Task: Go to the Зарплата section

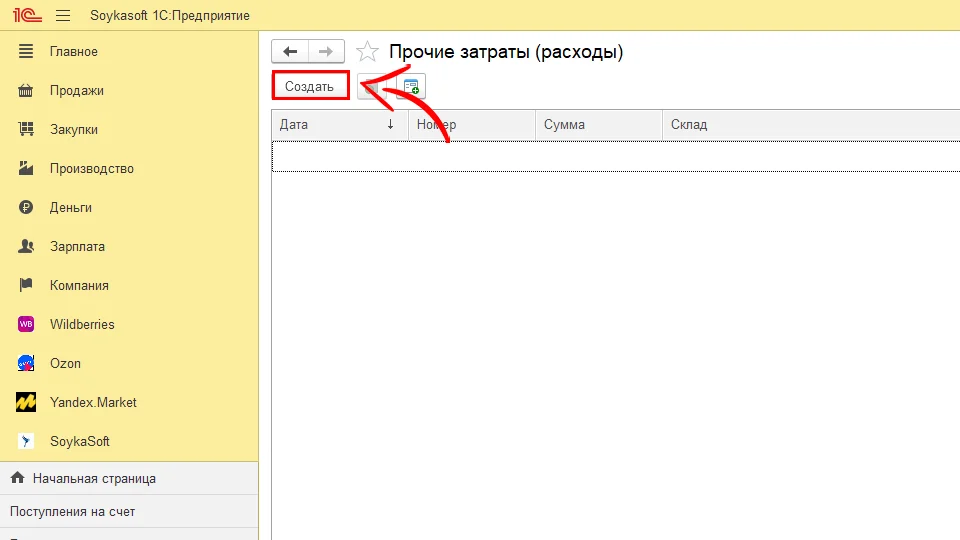Action: point(77,246)
